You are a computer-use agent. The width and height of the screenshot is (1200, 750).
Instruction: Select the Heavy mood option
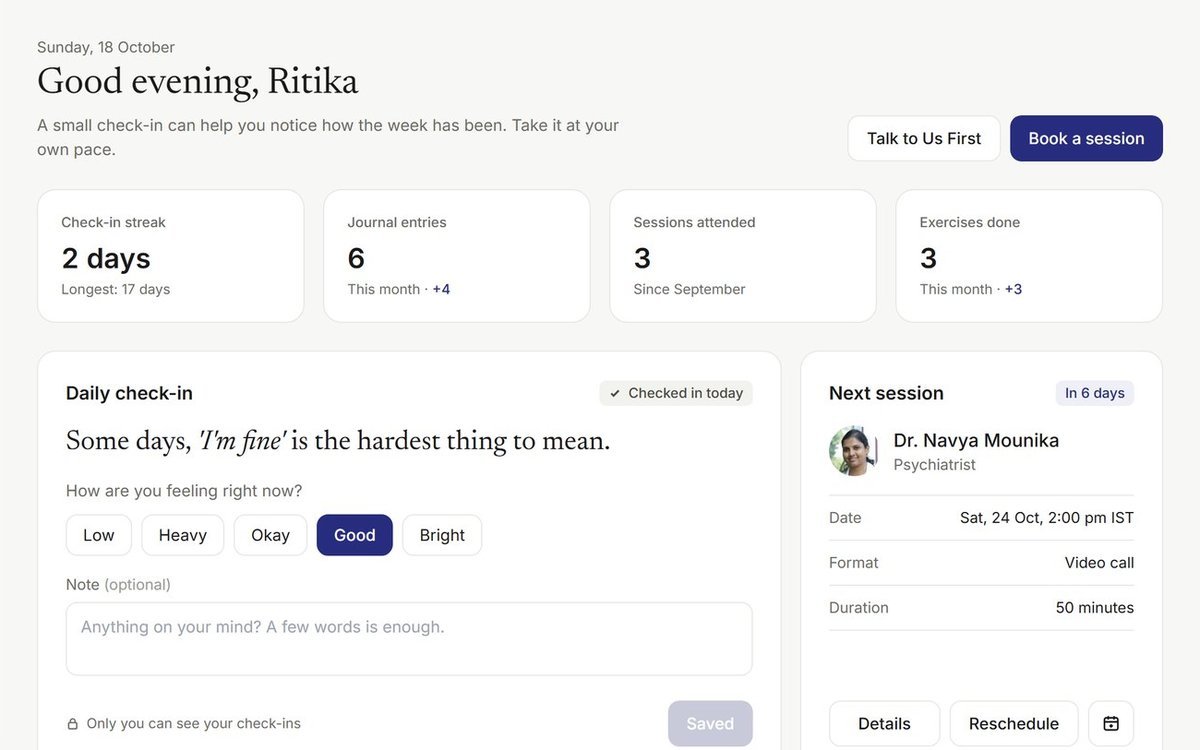point(183,535)
